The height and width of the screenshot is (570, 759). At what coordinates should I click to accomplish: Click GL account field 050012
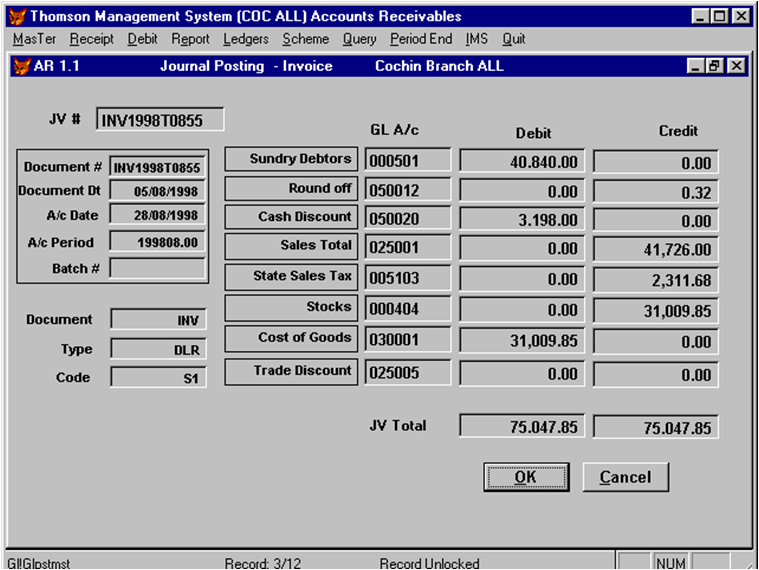(408, 189)
